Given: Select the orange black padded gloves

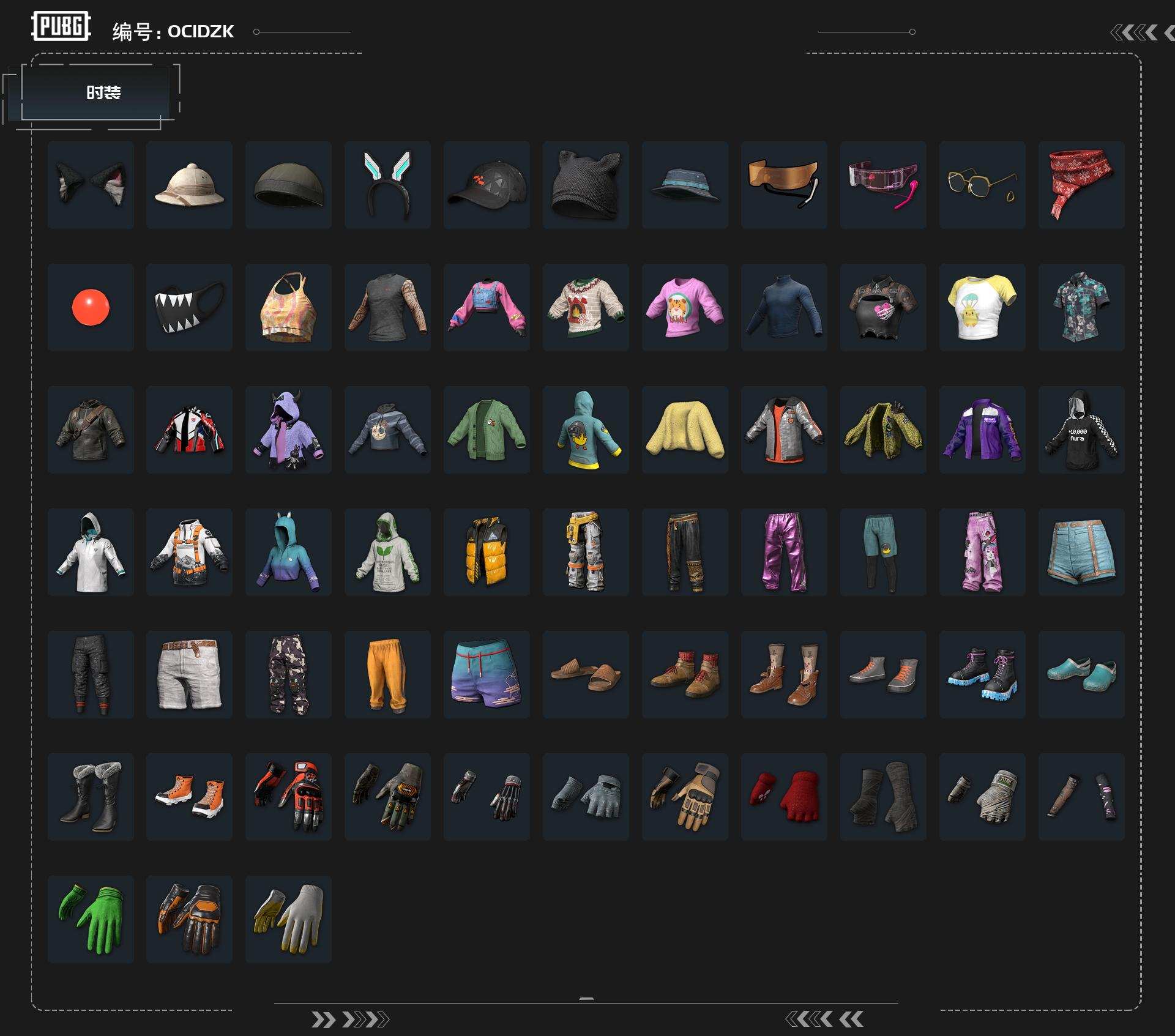Looking at the screenshot, I should pyautogui.click(x=190, y=919).
